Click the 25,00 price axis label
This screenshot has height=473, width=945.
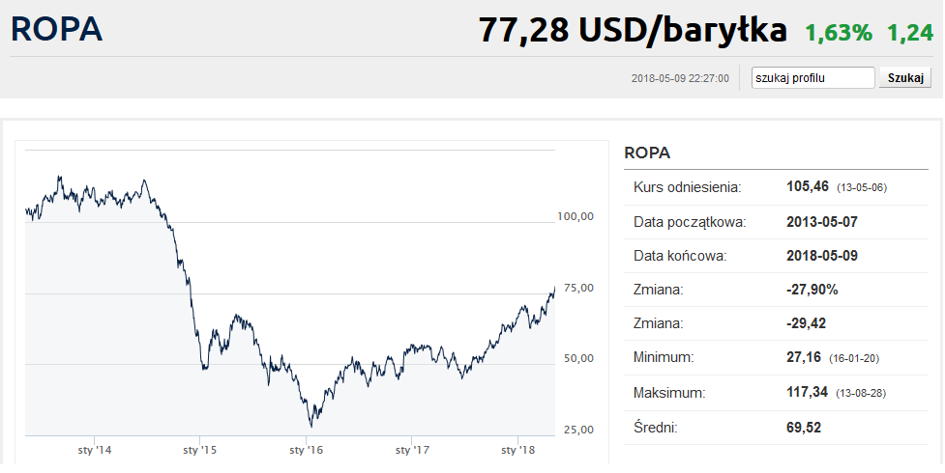click(x=578, y=430)
